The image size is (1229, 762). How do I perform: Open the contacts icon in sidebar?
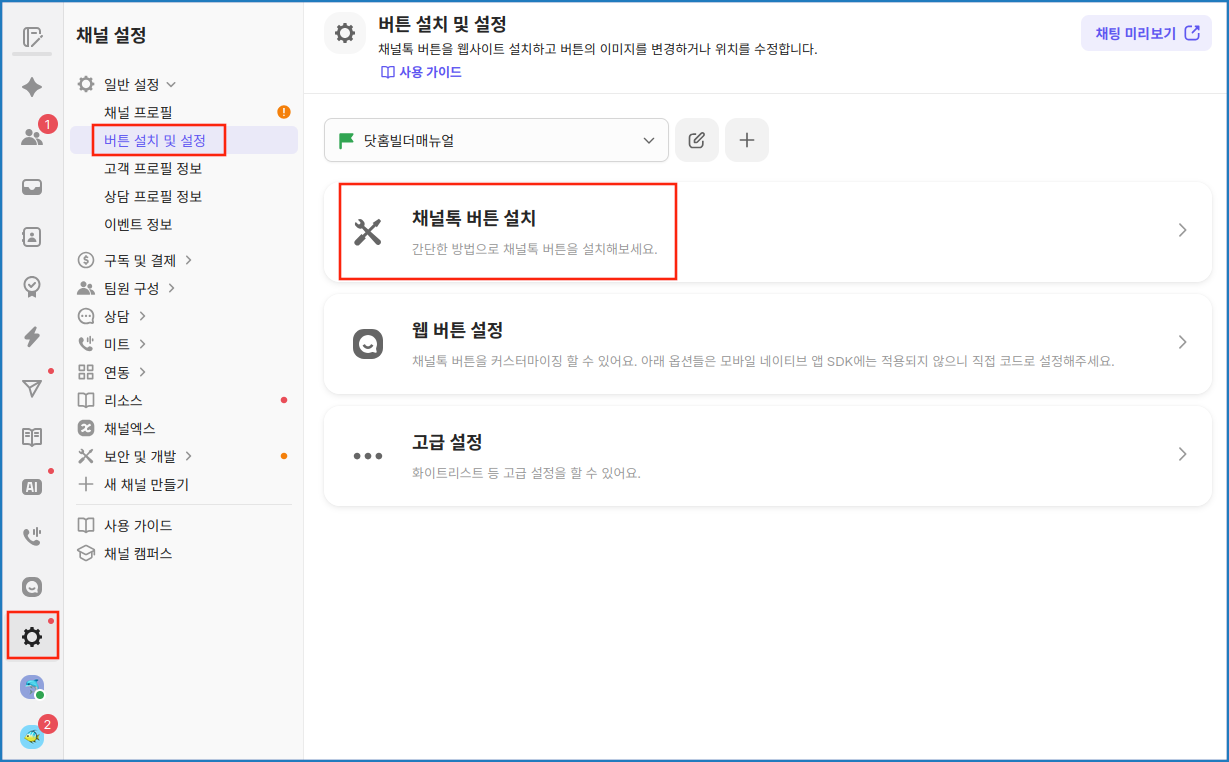pos(32,237)
